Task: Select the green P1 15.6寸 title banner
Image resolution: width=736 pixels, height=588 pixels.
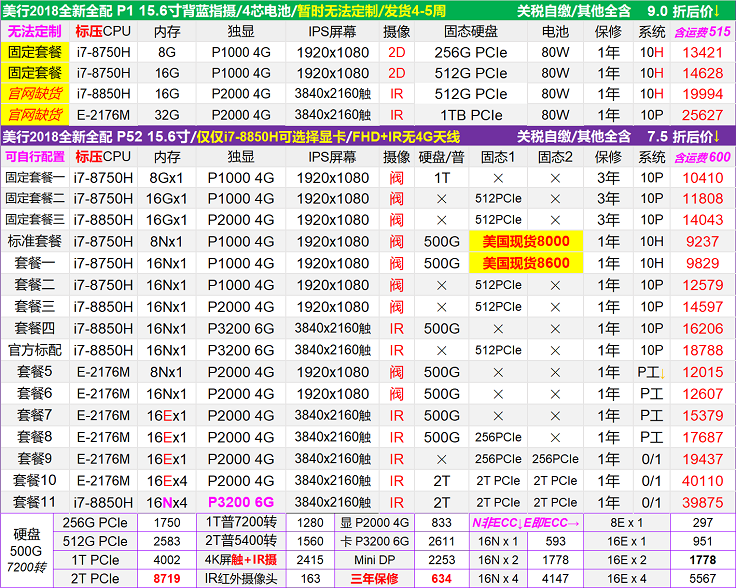Action: (368, 10)
